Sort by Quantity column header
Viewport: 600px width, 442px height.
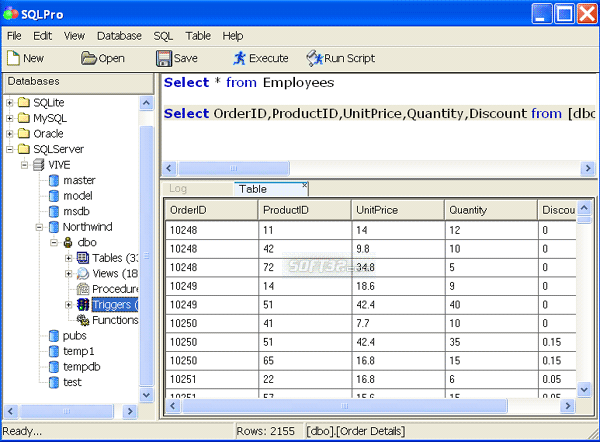tap(491, 210)
